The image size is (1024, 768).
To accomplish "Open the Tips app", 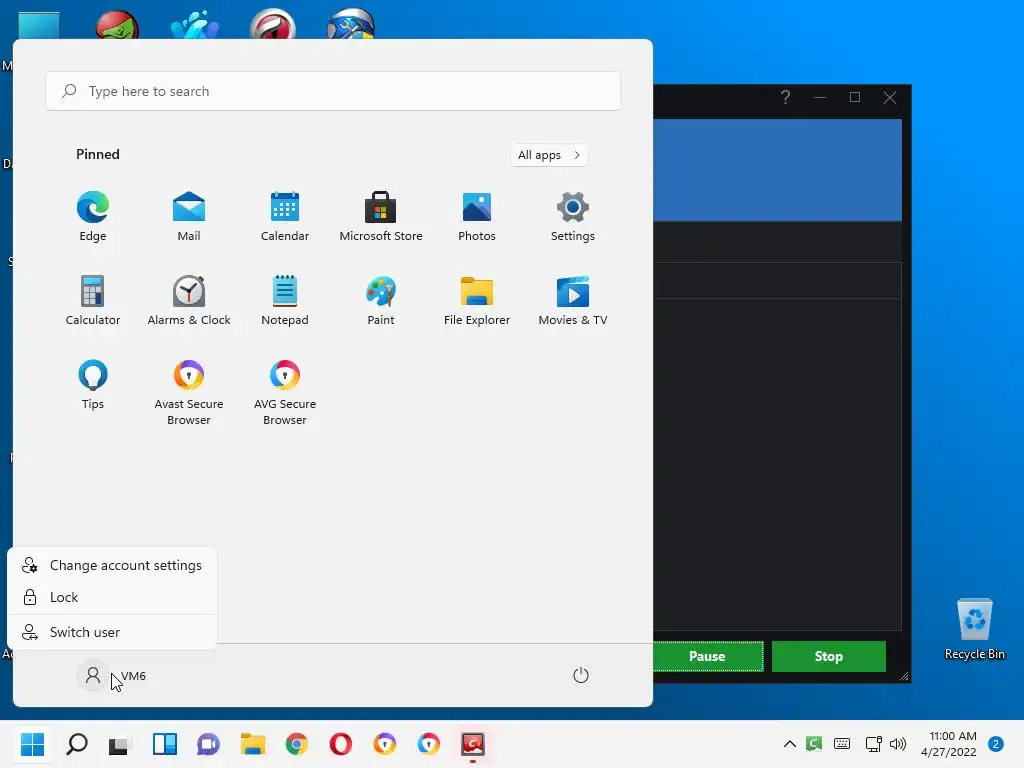I will [x=93, y=384].
